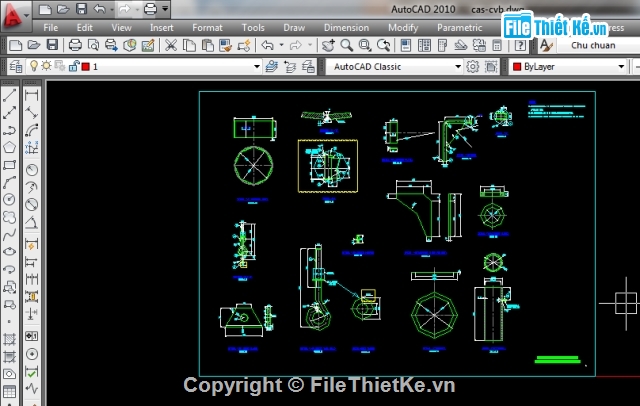640x406 pixels.
Task: Open the red A application menu button
Action: pos(16,16)
